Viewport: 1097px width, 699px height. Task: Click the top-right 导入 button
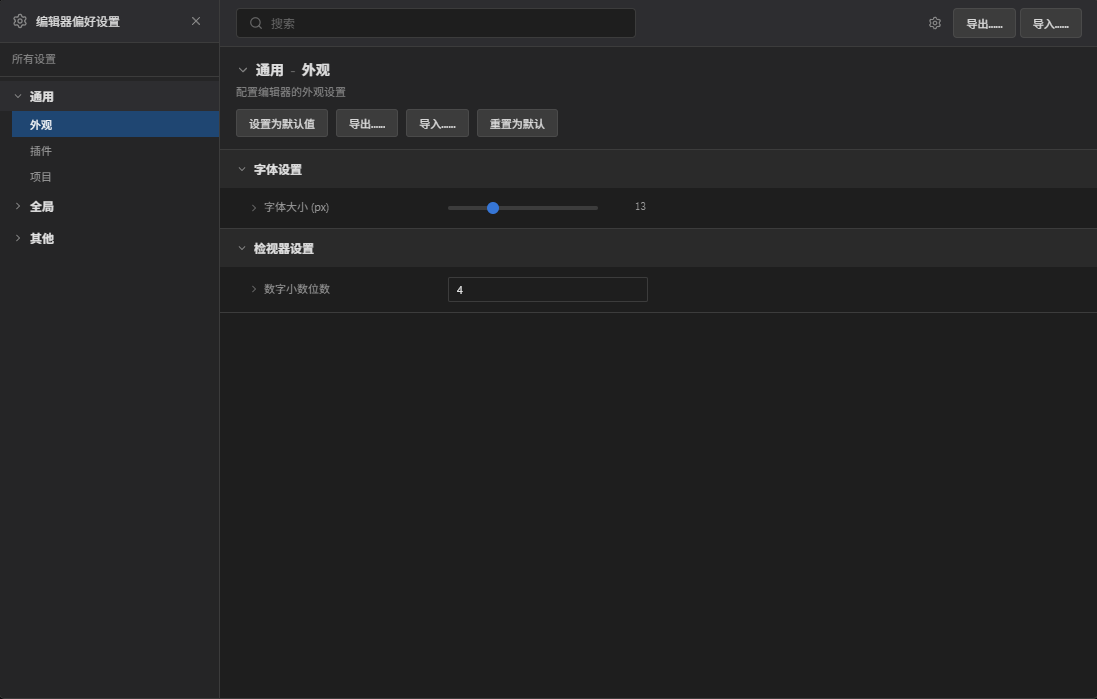[x=1050, y=24]
